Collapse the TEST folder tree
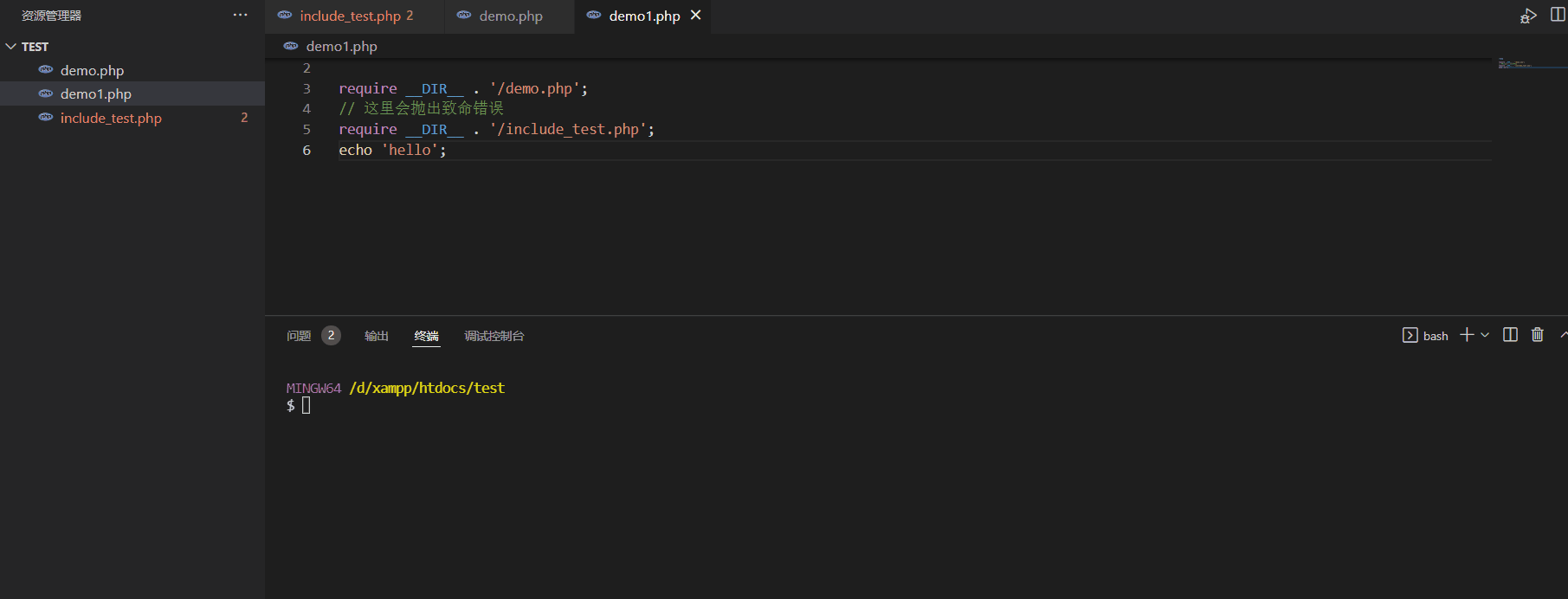Image resolution: width=1568 pixels, height=599 pixels. point(11,47)
